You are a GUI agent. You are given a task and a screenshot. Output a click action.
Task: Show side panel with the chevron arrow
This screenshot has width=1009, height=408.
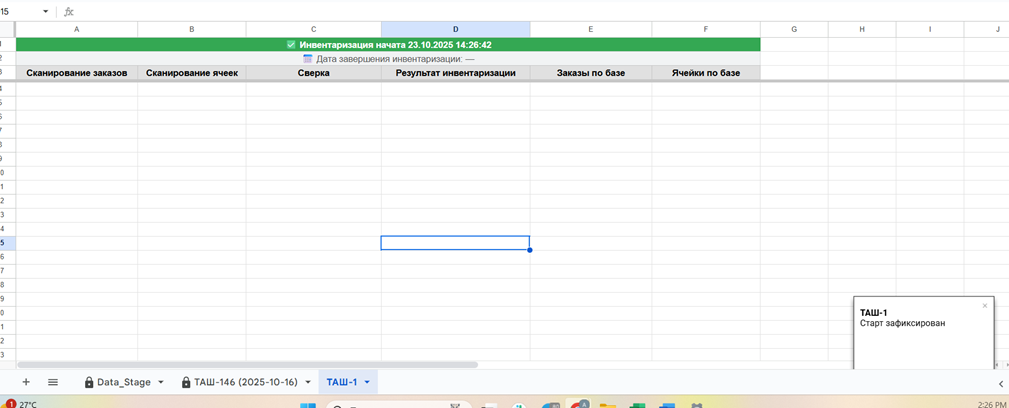point(1000,383)
